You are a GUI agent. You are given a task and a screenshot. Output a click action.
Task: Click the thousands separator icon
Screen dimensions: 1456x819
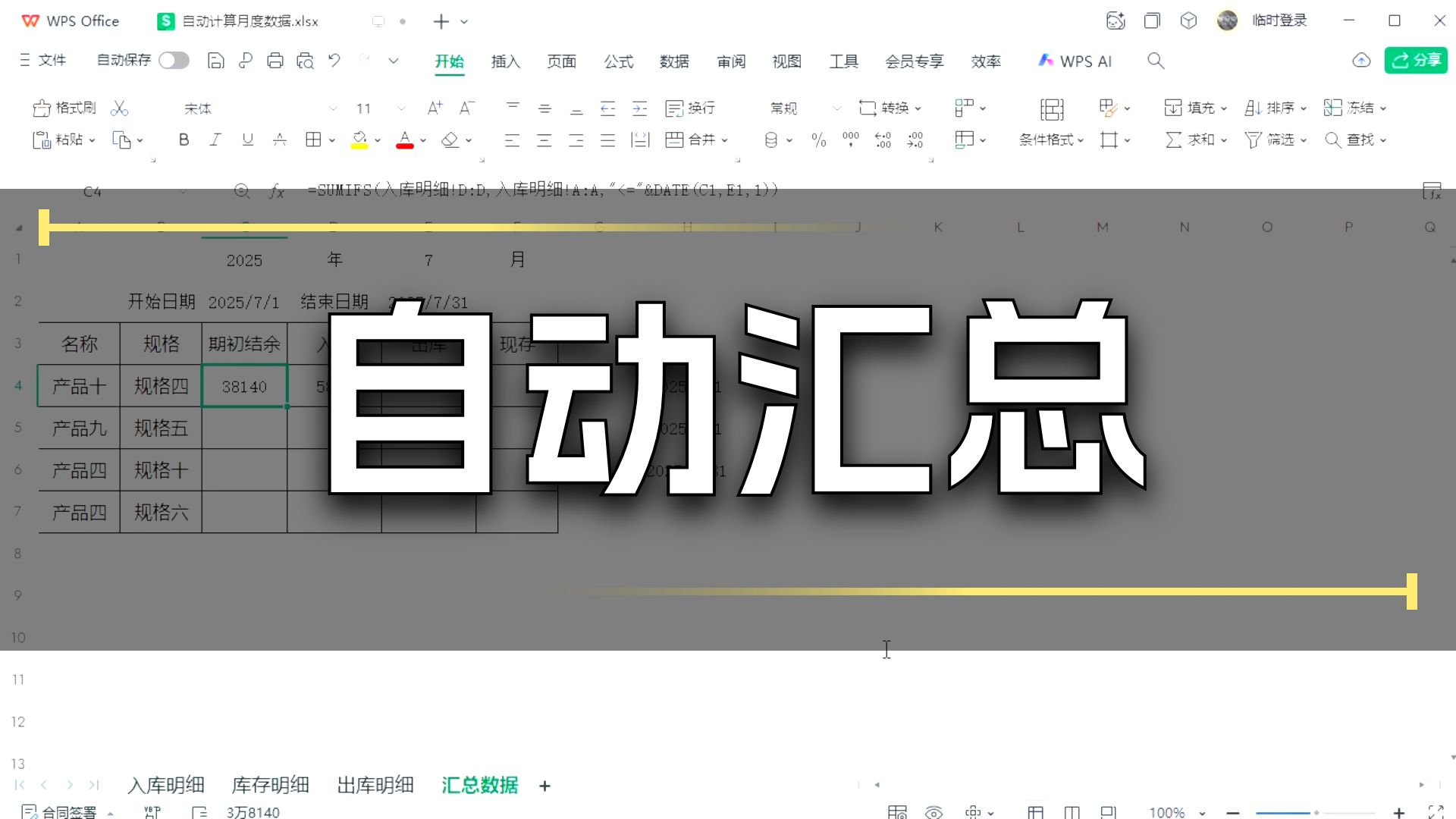[x=851, y=140]
